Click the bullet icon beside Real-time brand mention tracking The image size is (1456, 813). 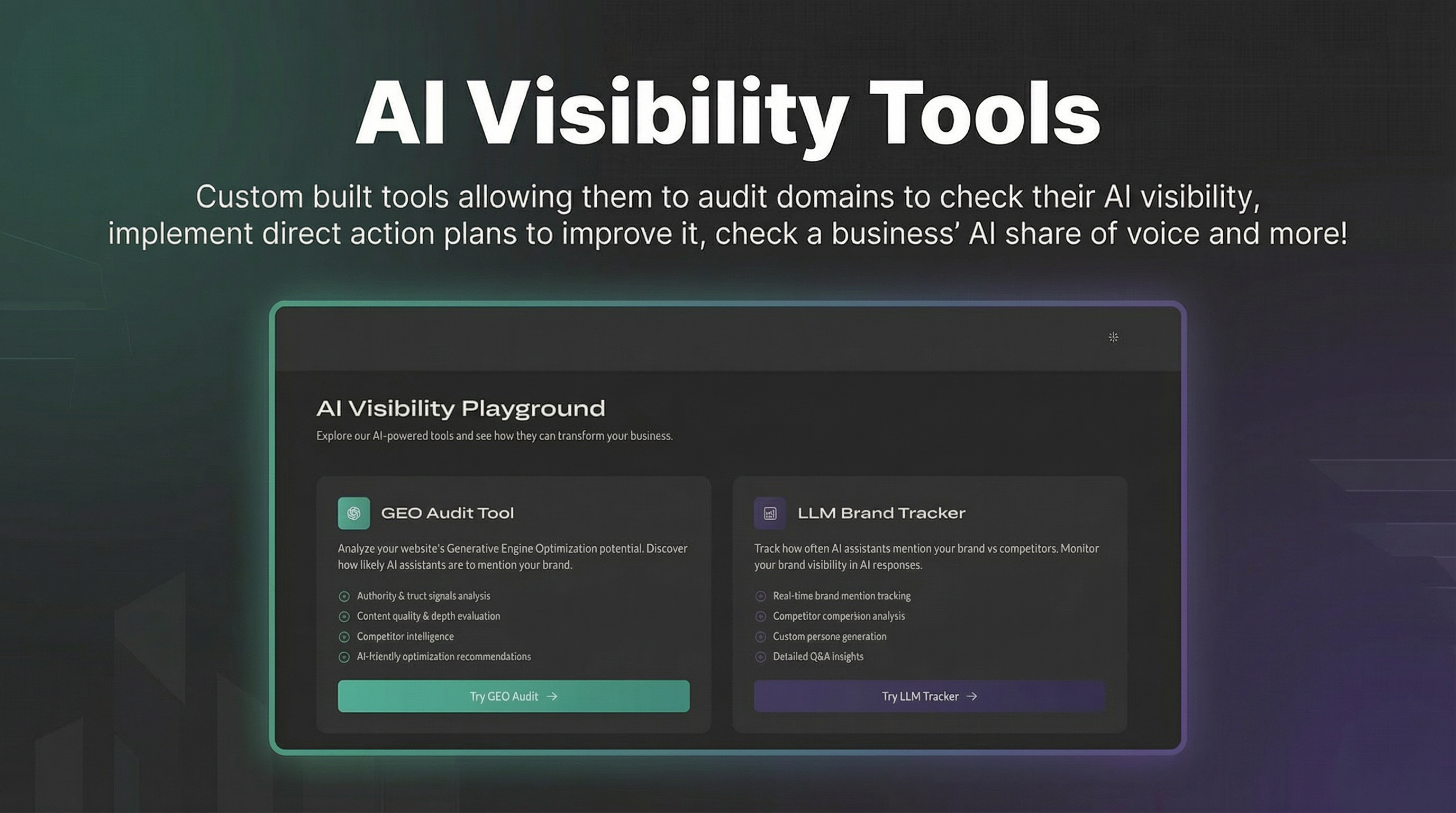pos(760,596)
